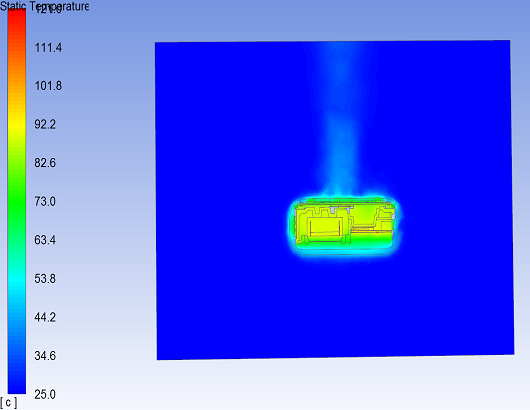Image resolution: width=530 pixels, height=410 pixels.
Task: Click the 53.8 legend value label
Action: tap(45, 279)
